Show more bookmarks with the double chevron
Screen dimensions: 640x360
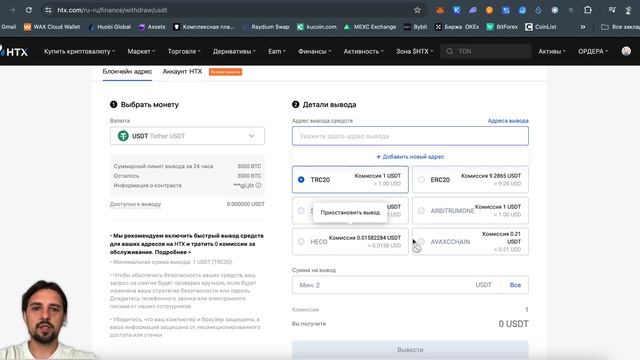click(583, 27)
